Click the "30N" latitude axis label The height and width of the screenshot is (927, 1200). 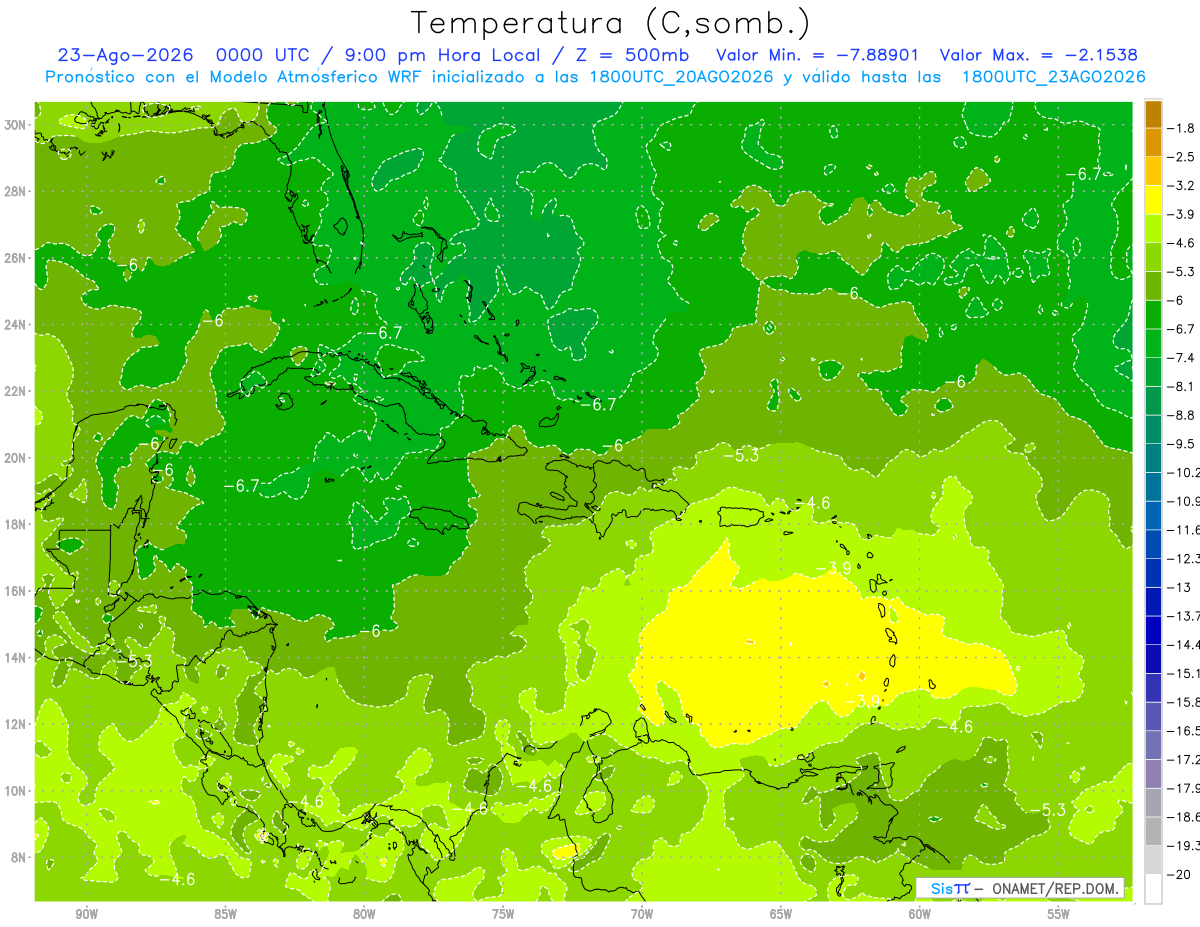pyautogui.click(x=15, y=124)
